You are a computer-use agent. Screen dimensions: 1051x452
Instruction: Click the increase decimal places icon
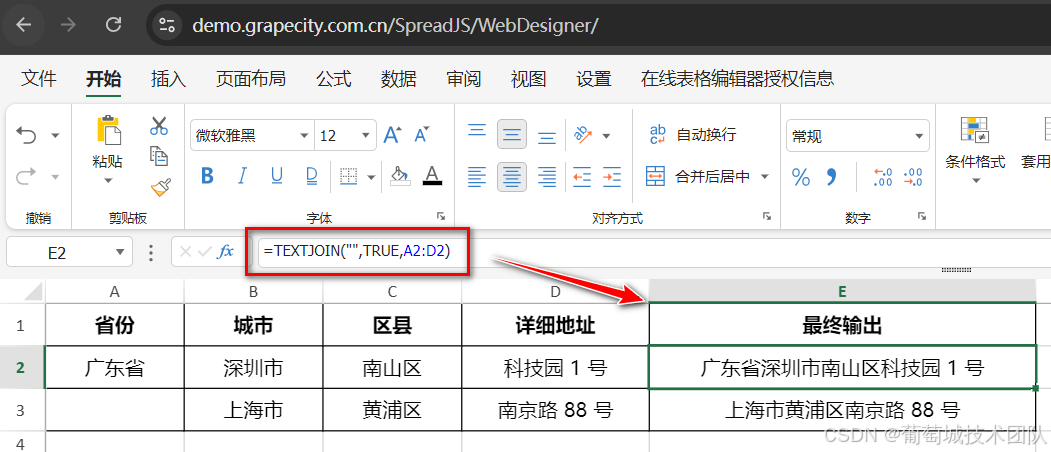coord(883,177)
